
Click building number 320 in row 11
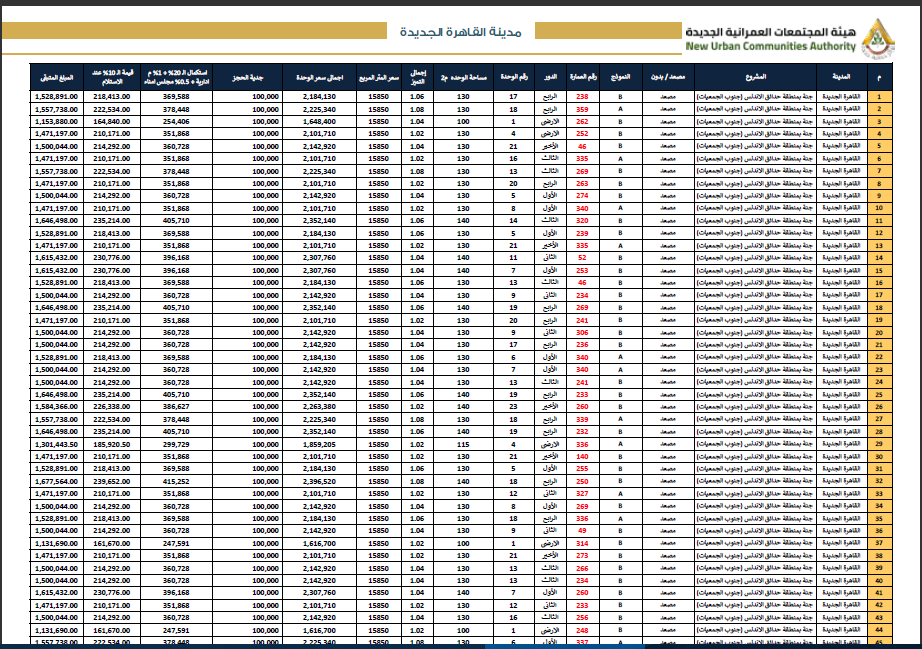[582, 221]
